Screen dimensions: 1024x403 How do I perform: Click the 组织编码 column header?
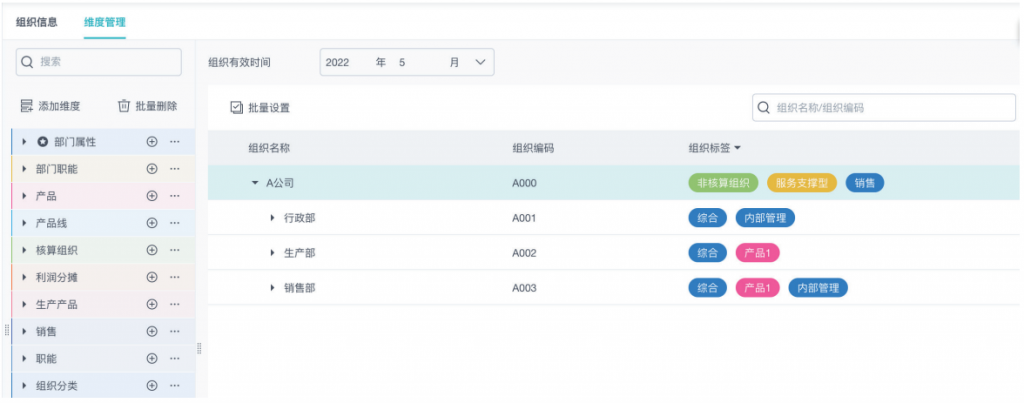click(533, 148)
